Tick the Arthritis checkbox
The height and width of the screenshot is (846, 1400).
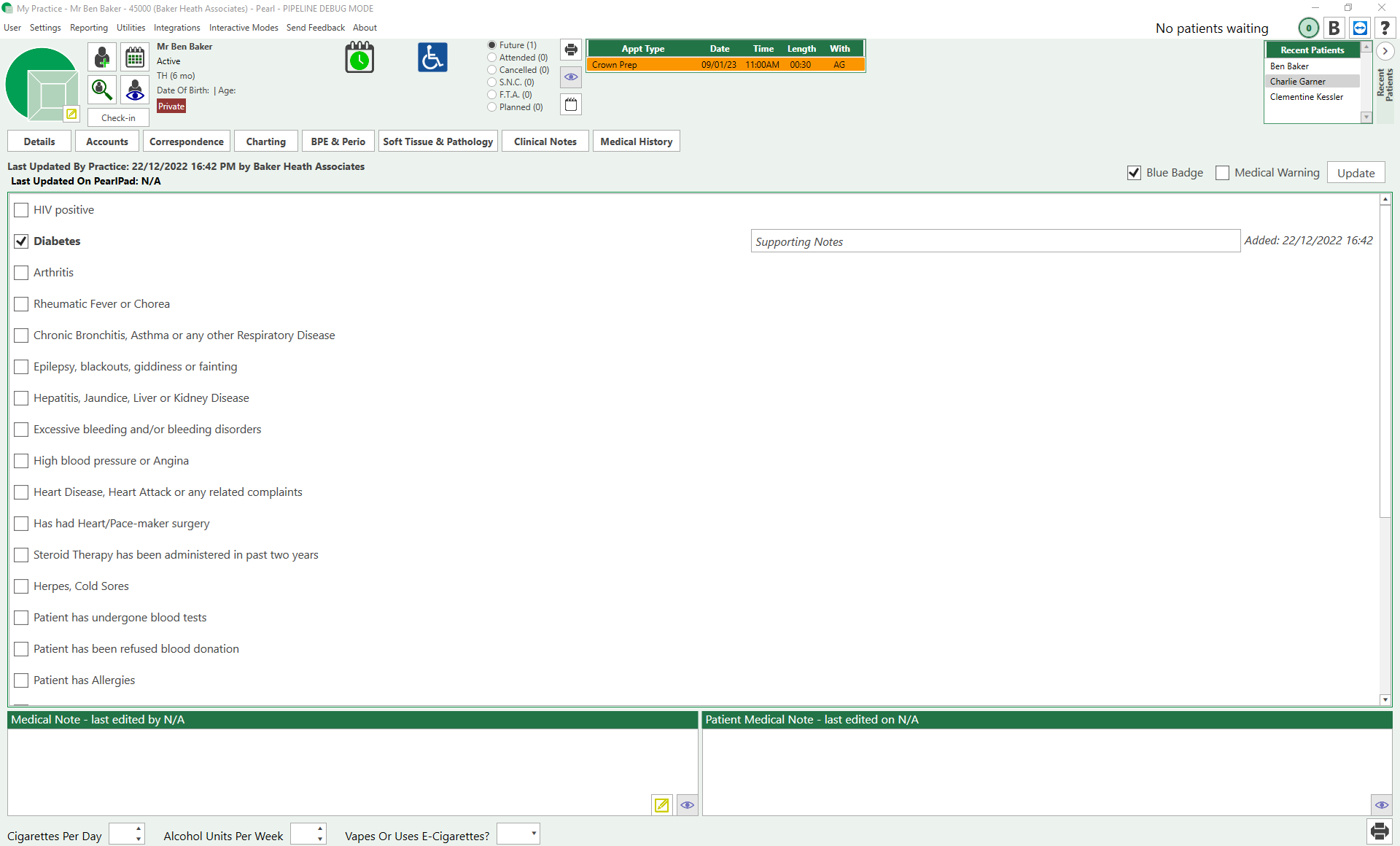click(x=21, y=273)
